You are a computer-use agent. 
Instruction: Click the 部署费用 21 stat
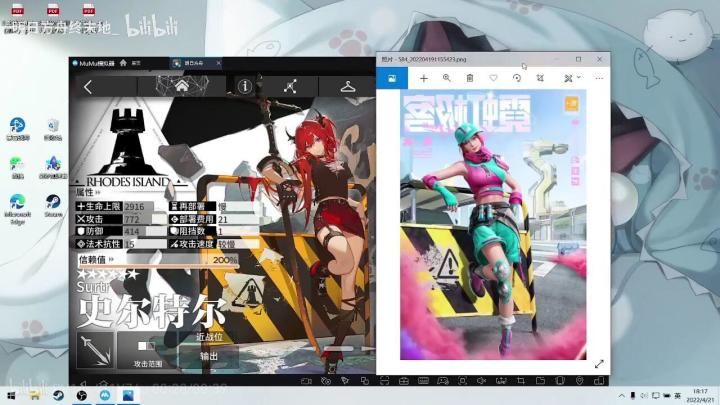pos(214,219)
